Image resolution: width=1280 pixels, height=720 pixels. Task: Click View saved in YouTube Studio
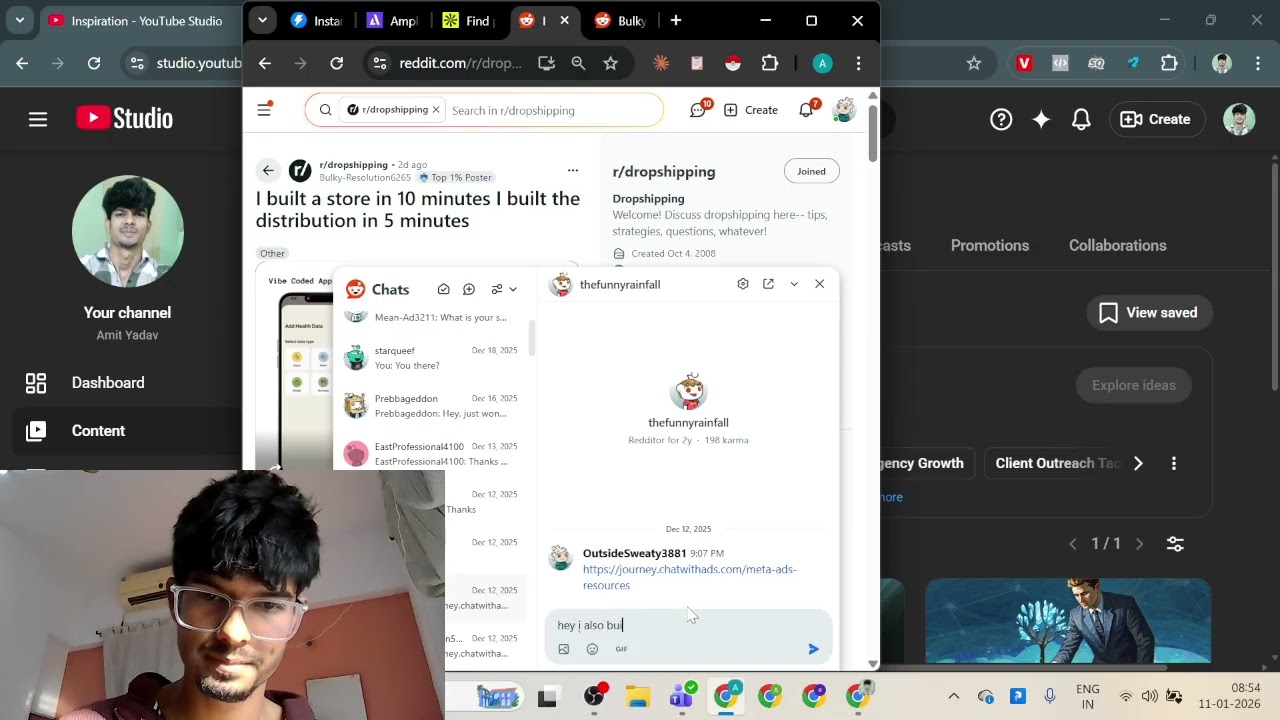[1148, 313]
